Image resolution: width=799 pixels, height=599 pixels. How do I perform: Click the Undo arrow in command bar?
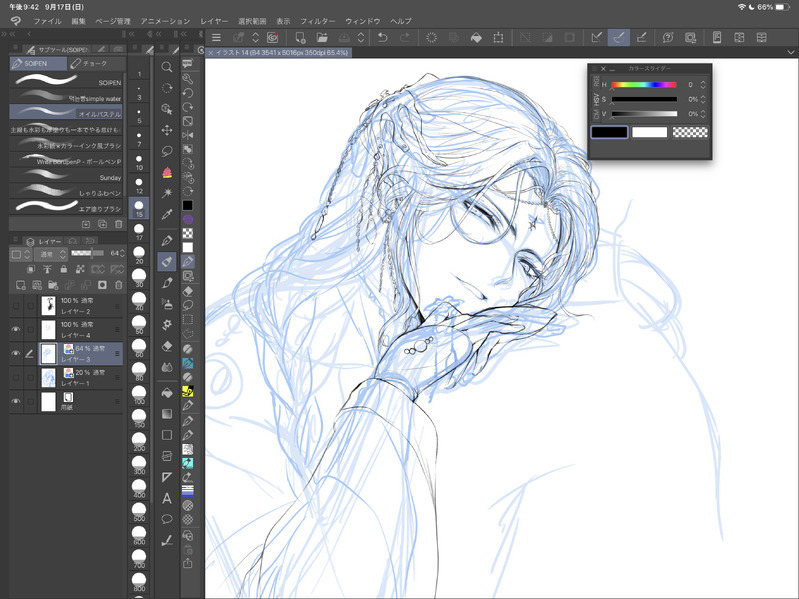(382, 38)
